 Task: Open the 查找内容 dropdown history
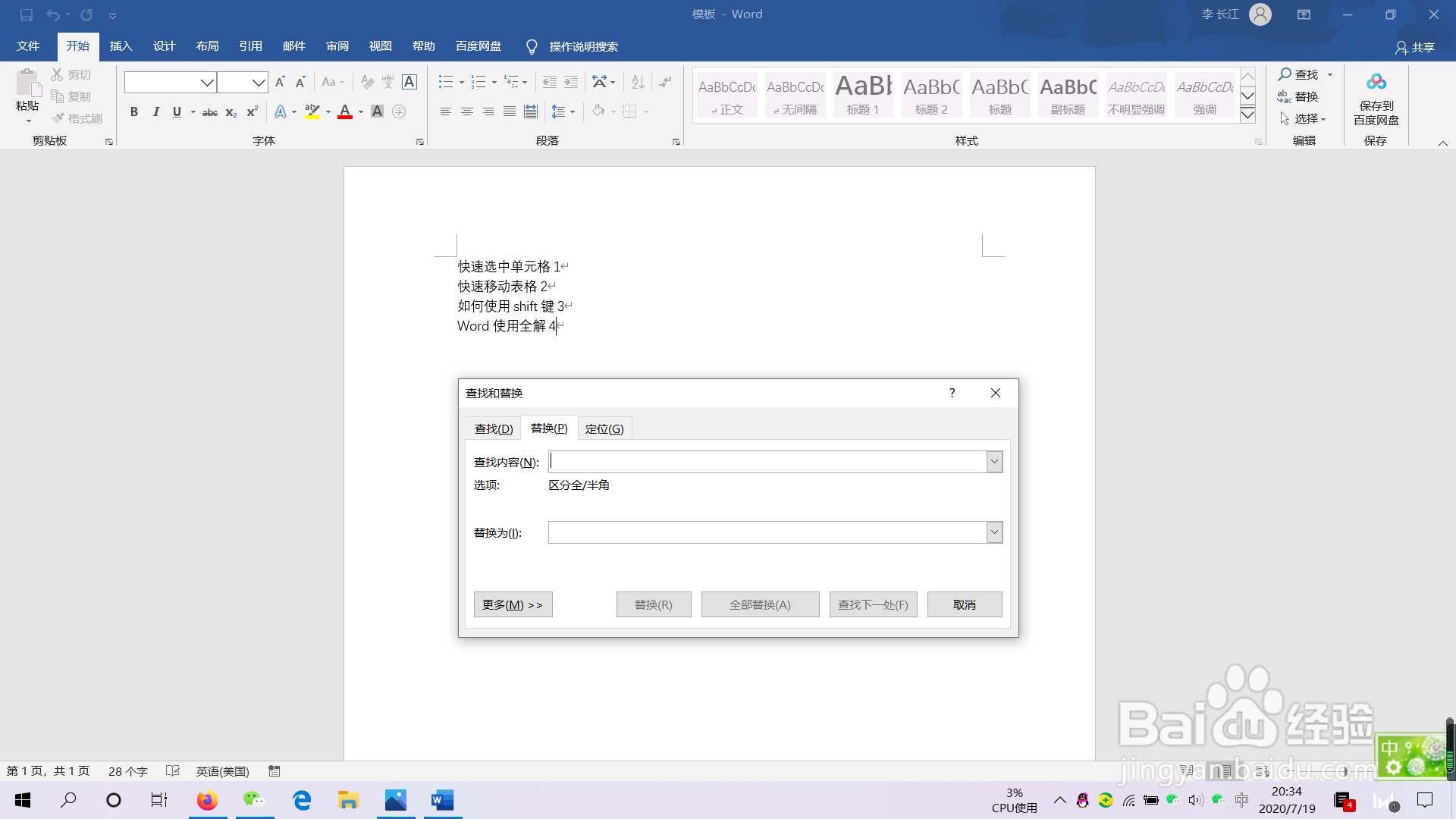[993, 461]
